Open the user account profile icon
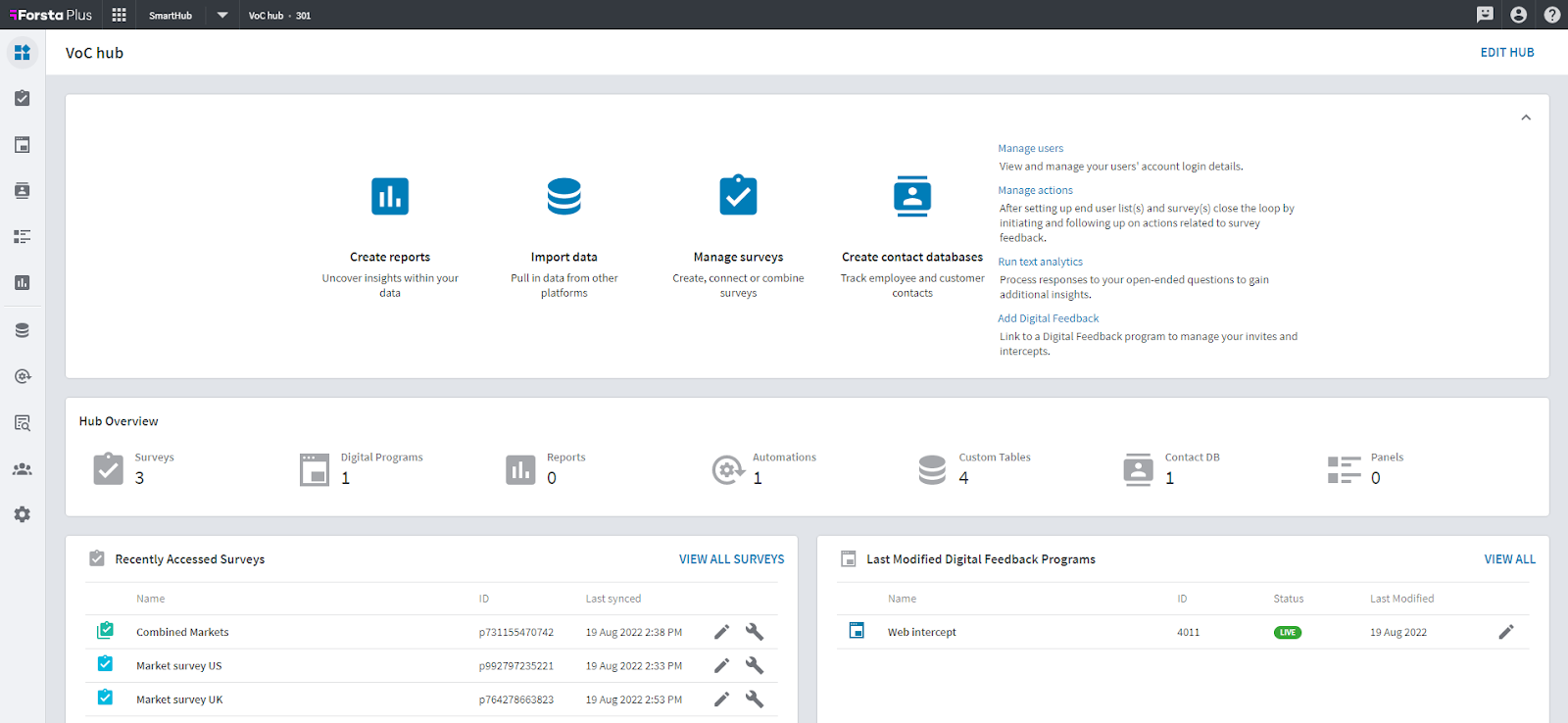The height and width of the screenshot is (723, 1568). [1518, 15]
